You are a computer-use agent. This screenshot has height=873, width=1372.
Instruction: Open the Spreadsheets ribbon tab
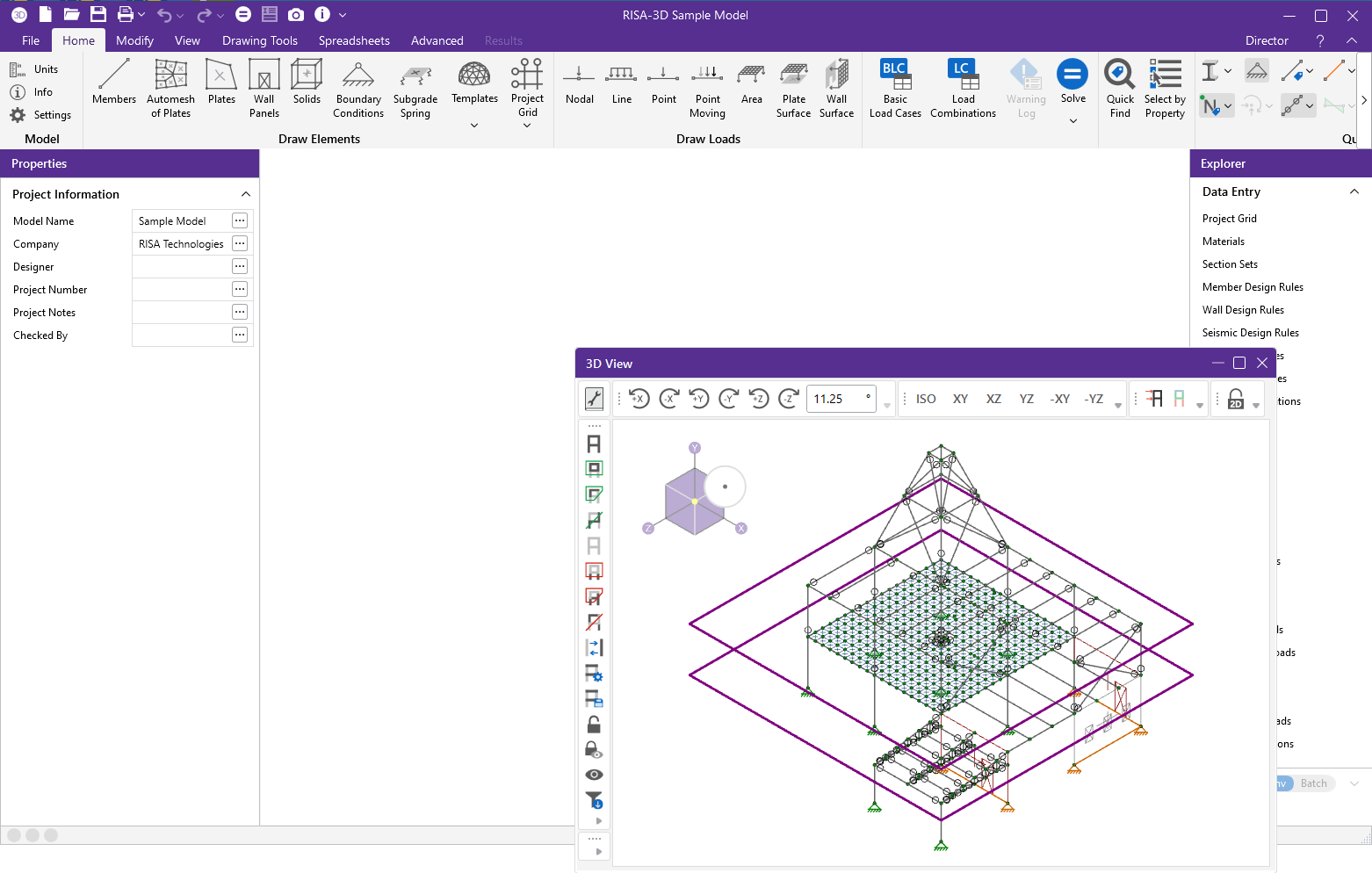[354, 40]
